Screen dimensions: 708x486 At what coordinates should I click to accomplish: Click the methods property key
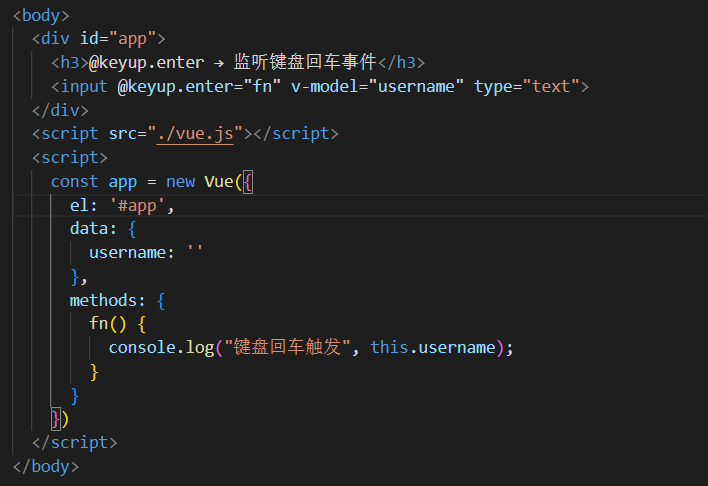(x=103, y=300)
